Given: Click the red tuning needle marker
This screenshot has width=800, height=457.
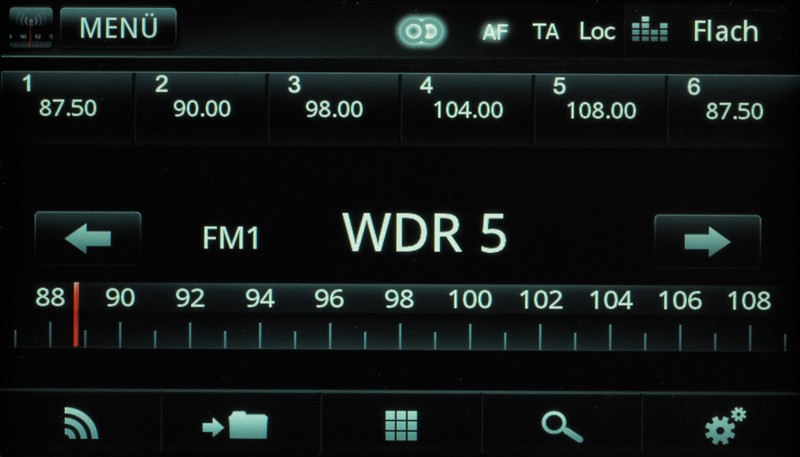Looking at the screenshot, I should pos(76,314).
